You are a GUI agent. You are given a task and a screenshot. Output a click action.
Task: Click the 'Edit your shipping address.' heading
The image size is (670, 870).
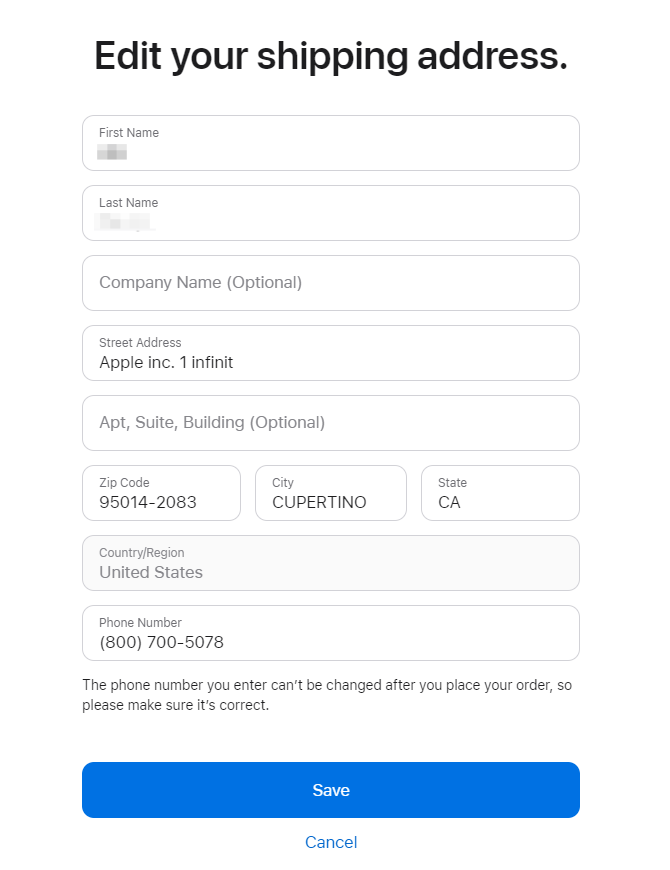(x=331, y=56)
